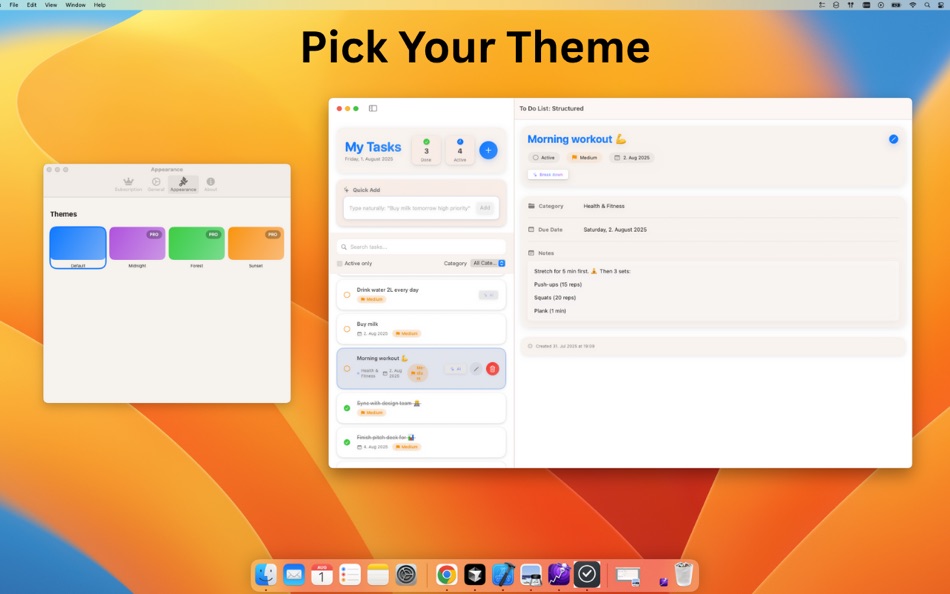Edit Morning workout with the pencil icon

tap(476, 369)
